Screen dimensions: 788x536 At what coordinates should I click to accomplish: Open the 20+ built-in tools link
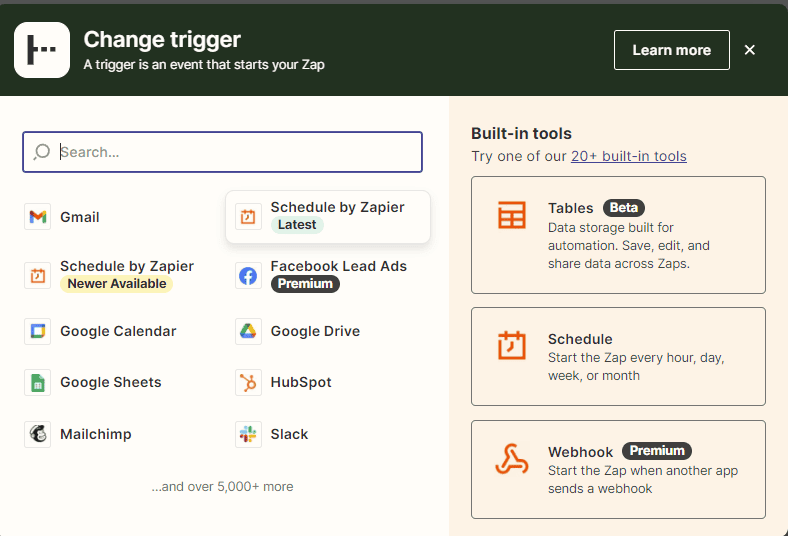(x=629, y=156)
